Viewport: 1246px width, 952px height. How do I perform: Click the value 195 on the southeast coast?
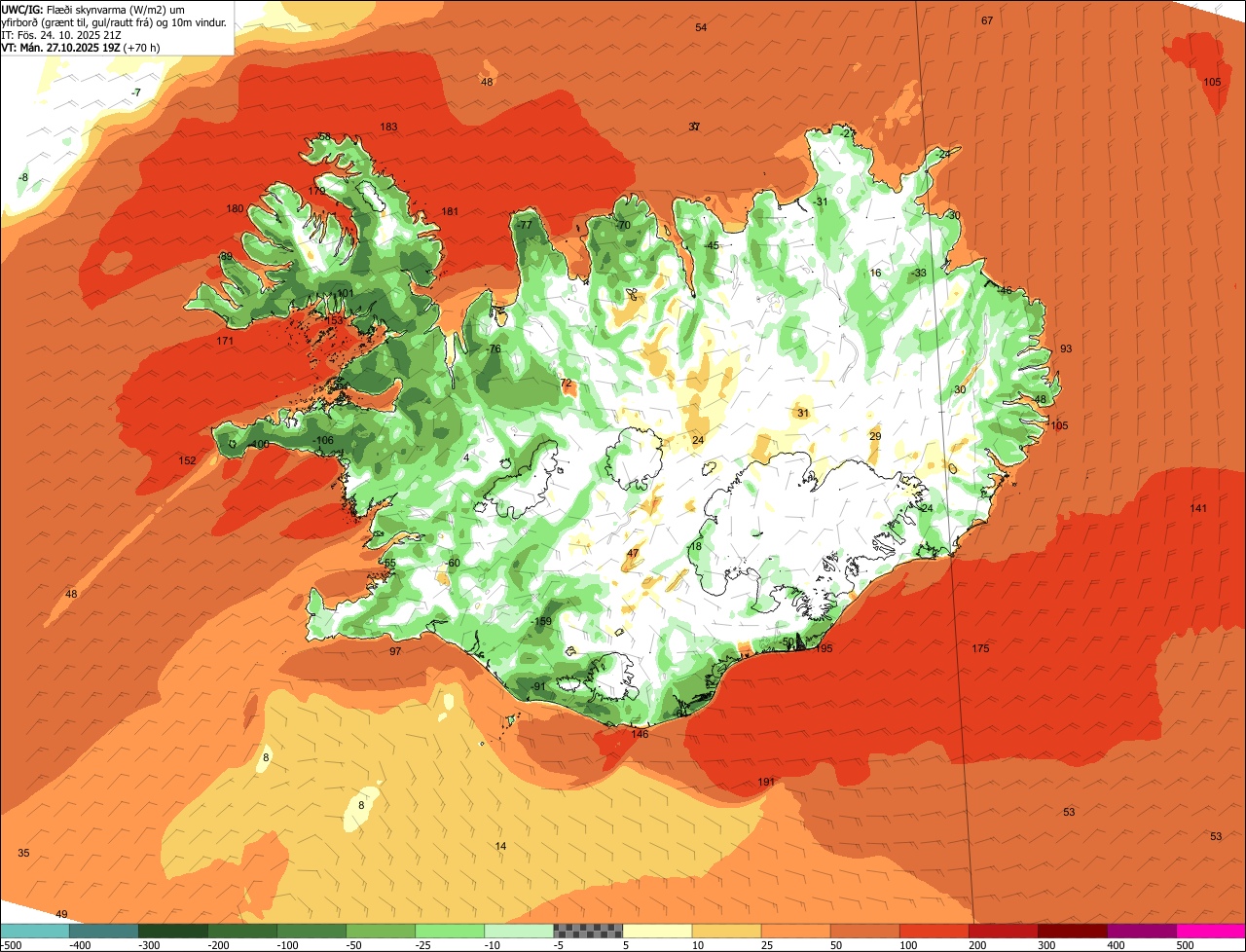point(824,649)
